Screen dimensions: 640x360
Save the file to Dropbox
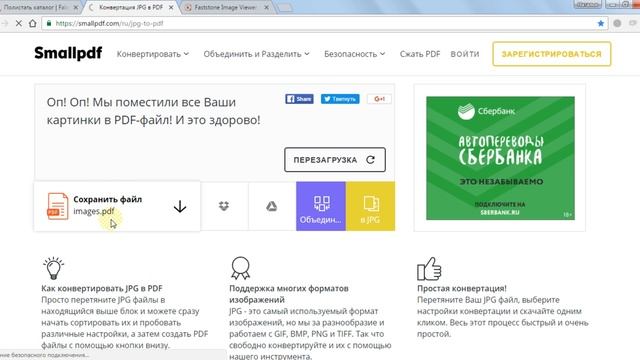224,206
